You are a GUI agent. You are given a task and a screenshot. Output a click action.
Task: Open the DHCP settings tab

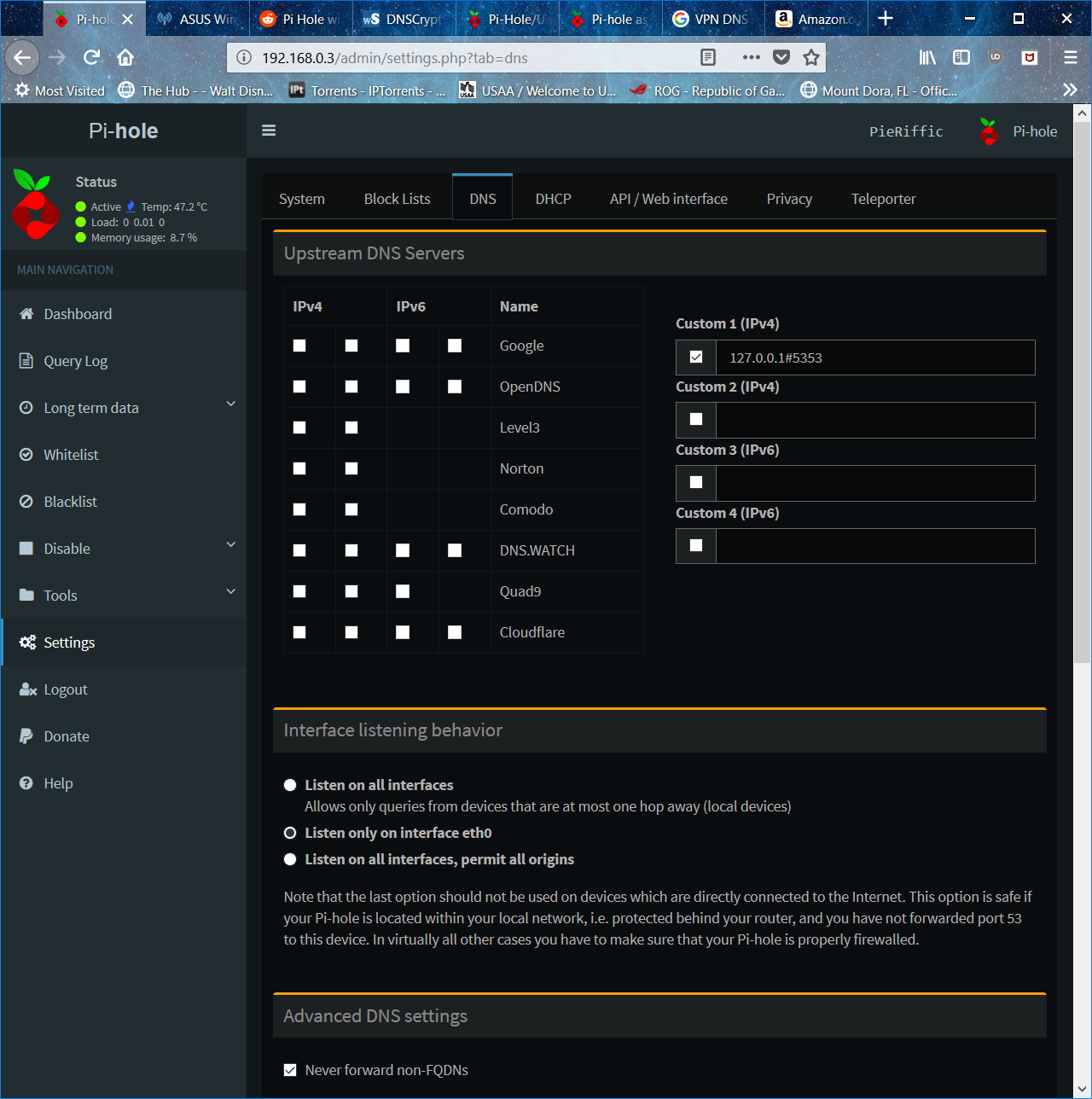click(x=553, y=199)
